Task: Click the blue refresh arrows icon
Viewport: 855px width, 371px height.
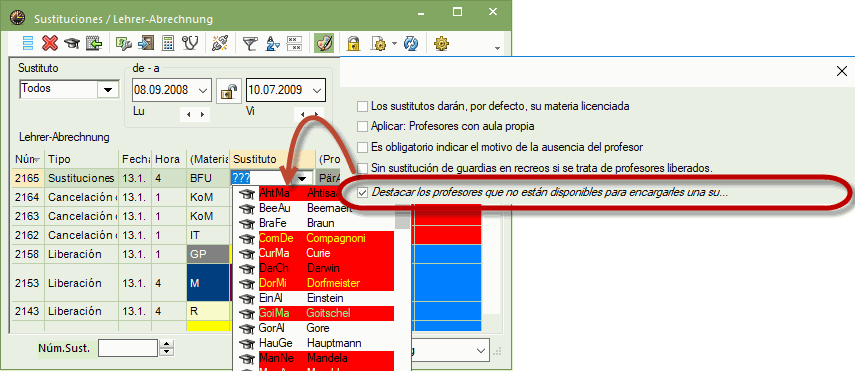Action: [x=411, y=44]
